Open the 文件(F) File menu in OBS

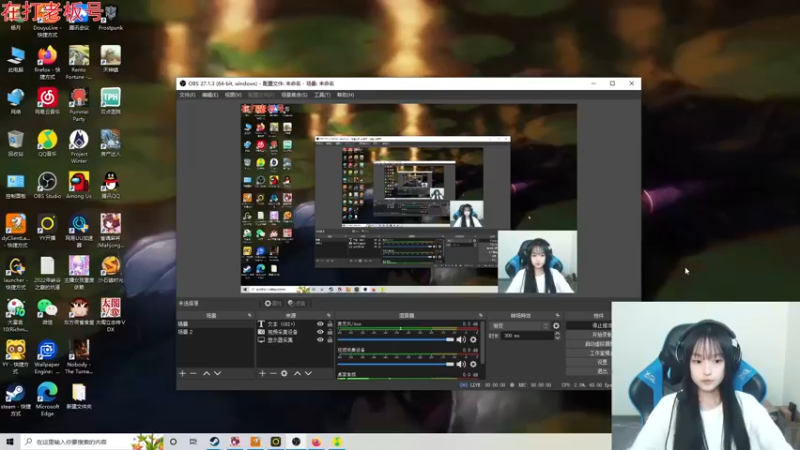[187, 95]
